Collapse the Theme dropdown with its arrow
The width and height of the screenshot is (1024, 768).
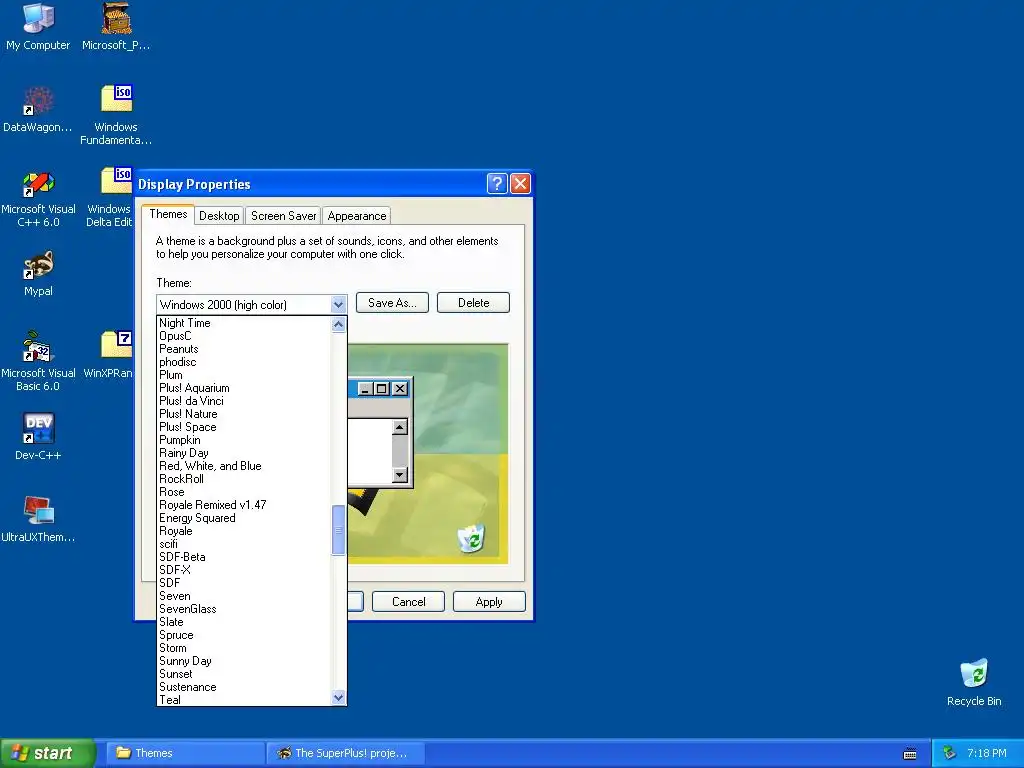tap(338, 304)
